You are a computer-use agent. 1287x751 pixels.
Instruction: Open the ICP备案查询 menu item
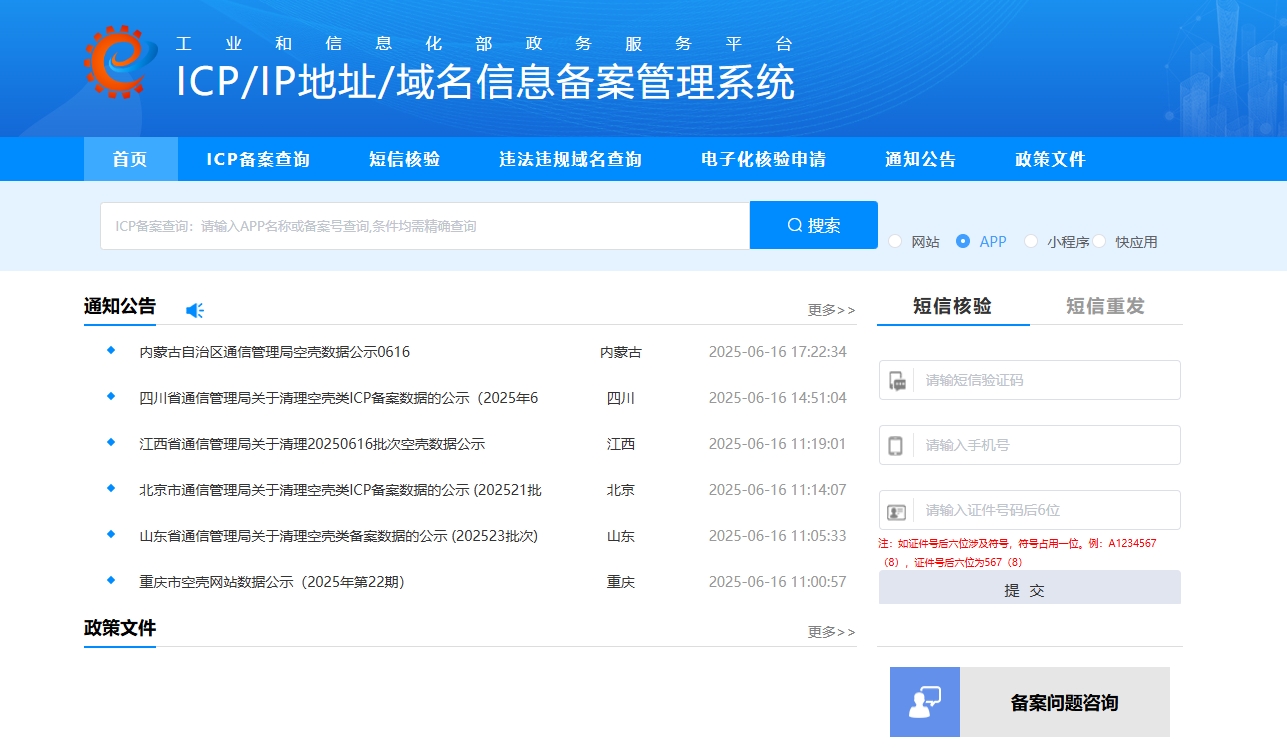[x=258, y=160]
